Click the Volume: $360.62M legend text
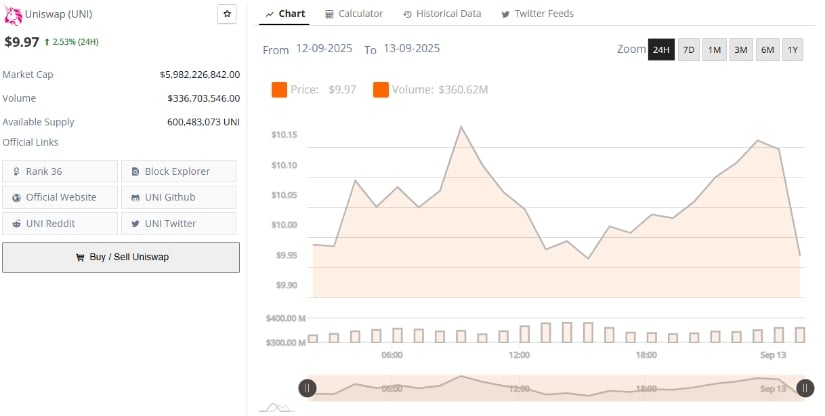825x416 pixels. click(440, 90)
